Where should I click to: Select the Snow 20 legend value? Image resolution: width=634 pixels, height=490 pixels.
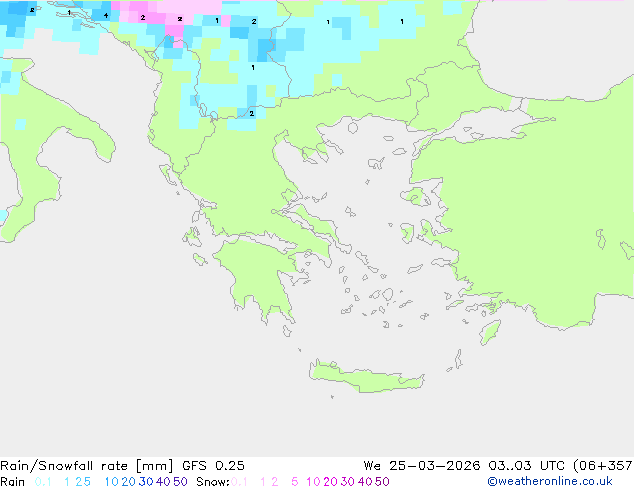330,482
